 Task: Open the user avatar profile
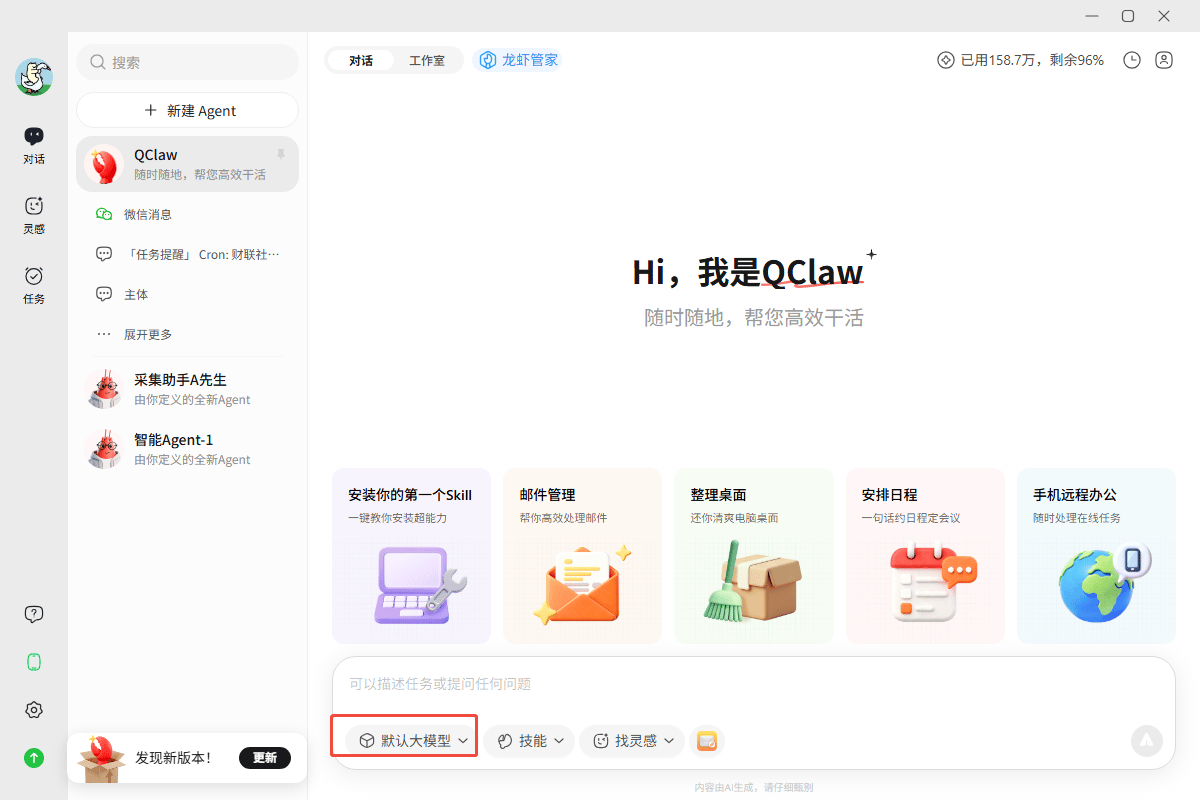(34, 77)
